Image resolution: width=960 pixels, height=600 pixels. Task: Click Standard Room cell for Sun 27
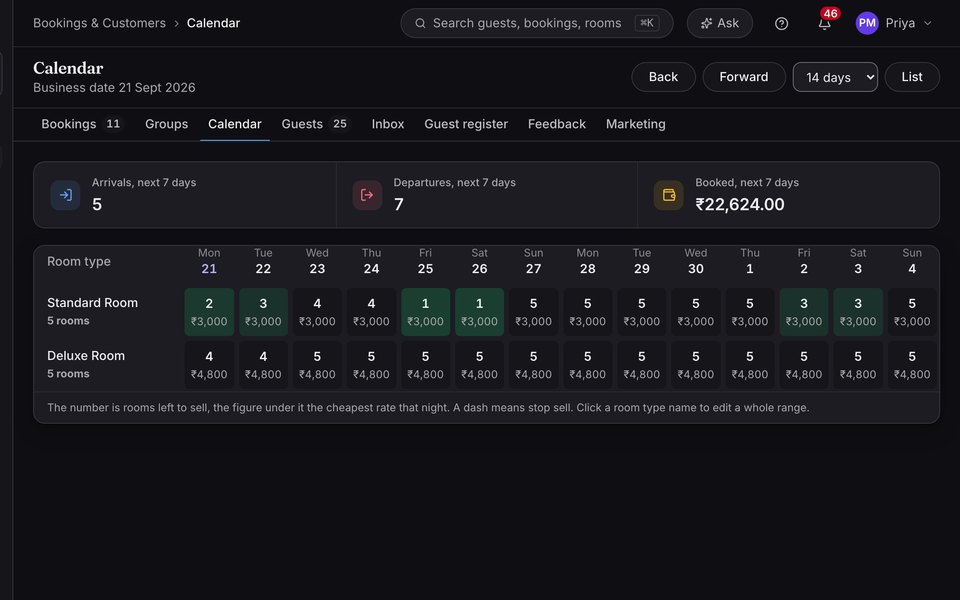click(x=533, y=312)
